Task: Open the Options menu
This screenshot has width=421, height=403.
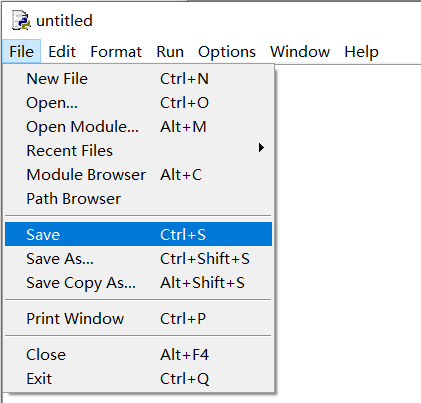Action: (227, 52)
